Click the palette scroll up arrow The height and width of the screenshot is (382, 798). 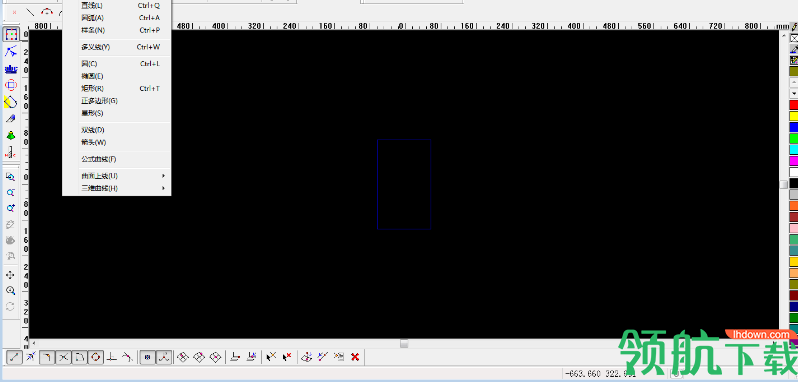click(x=793, y=82)
